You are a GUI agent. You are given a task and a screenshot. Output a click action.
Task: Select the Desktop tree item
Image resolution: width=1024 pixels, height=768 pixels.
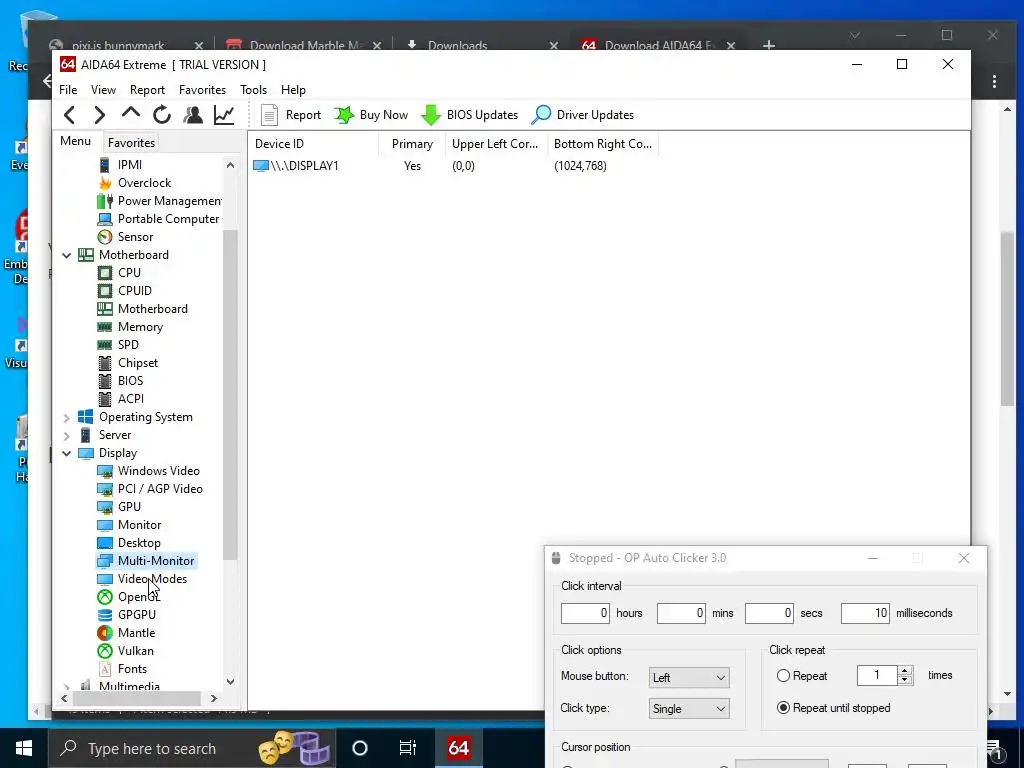pos(129,542)
